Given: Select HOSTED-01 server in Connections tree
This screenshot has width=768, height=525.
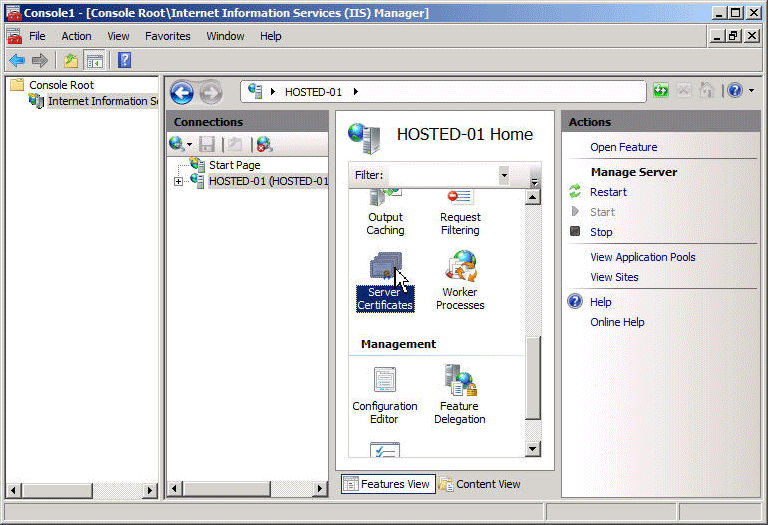Looking at the screenshot, I should point(268,181).
